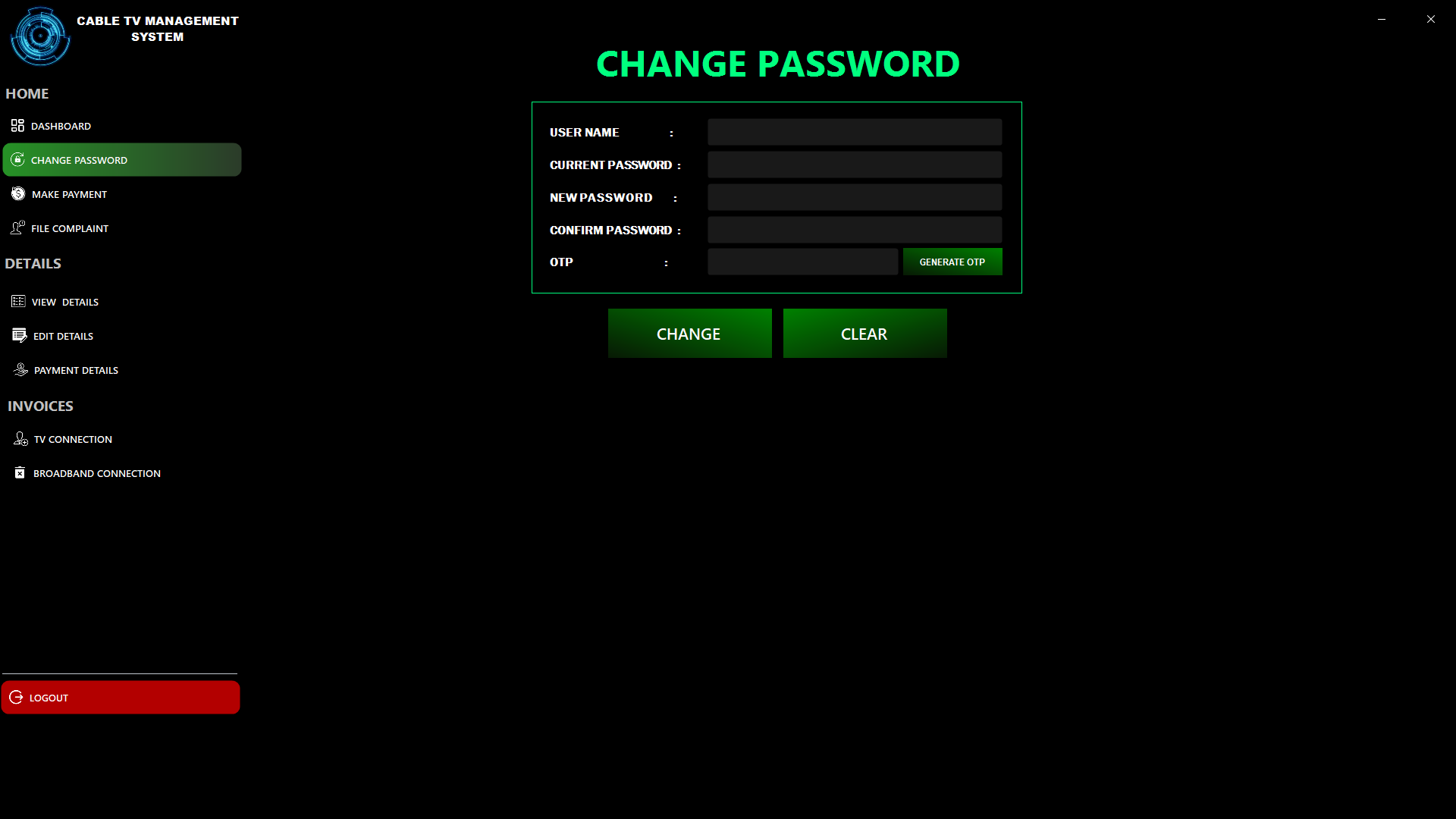Click the GENERATE OTP button
This screenshot has width=1456, height=819.
pos(952,261)
